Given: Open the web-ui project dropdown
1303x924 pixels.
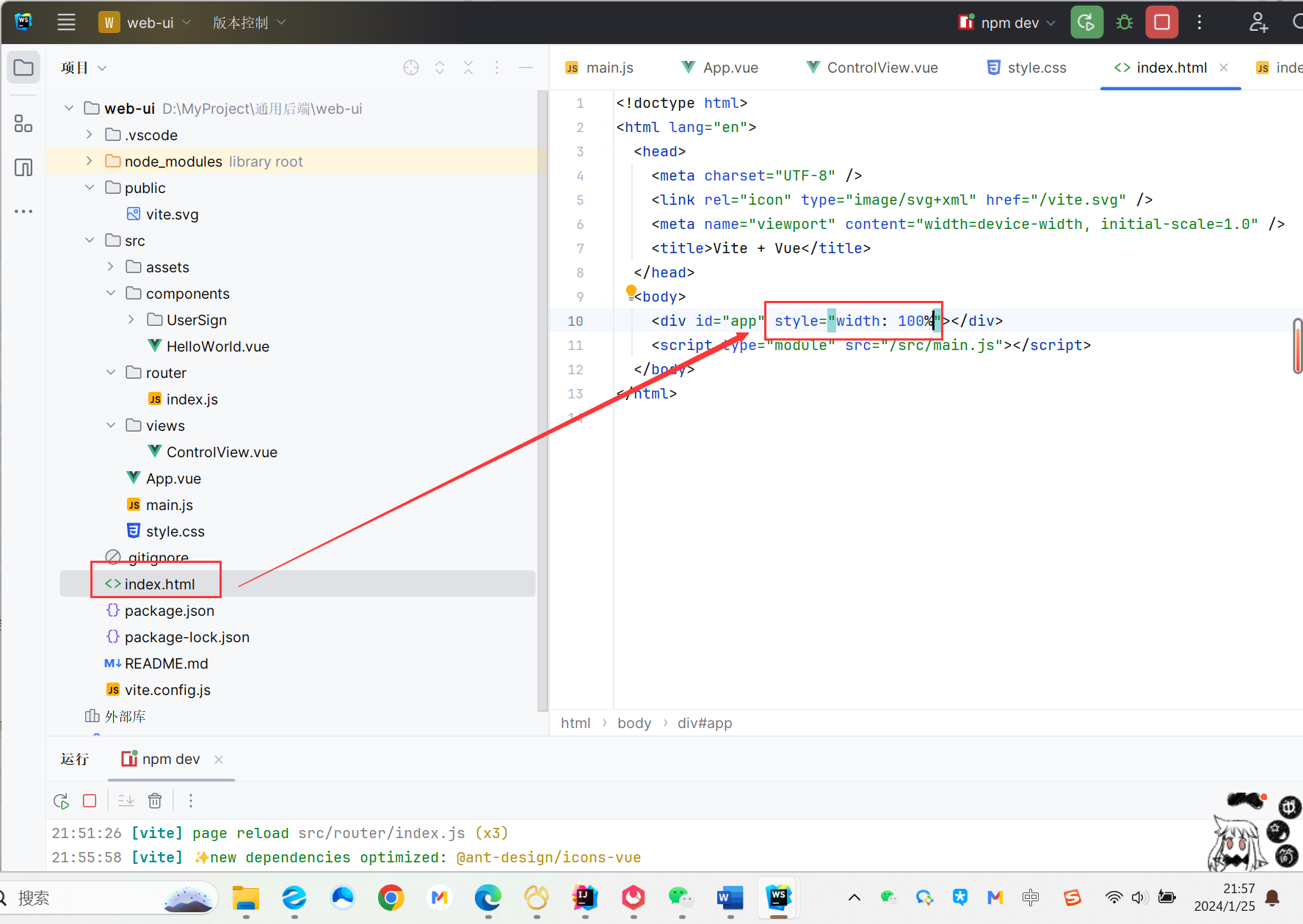Looking at the screenshot, I should click(145, 22).
